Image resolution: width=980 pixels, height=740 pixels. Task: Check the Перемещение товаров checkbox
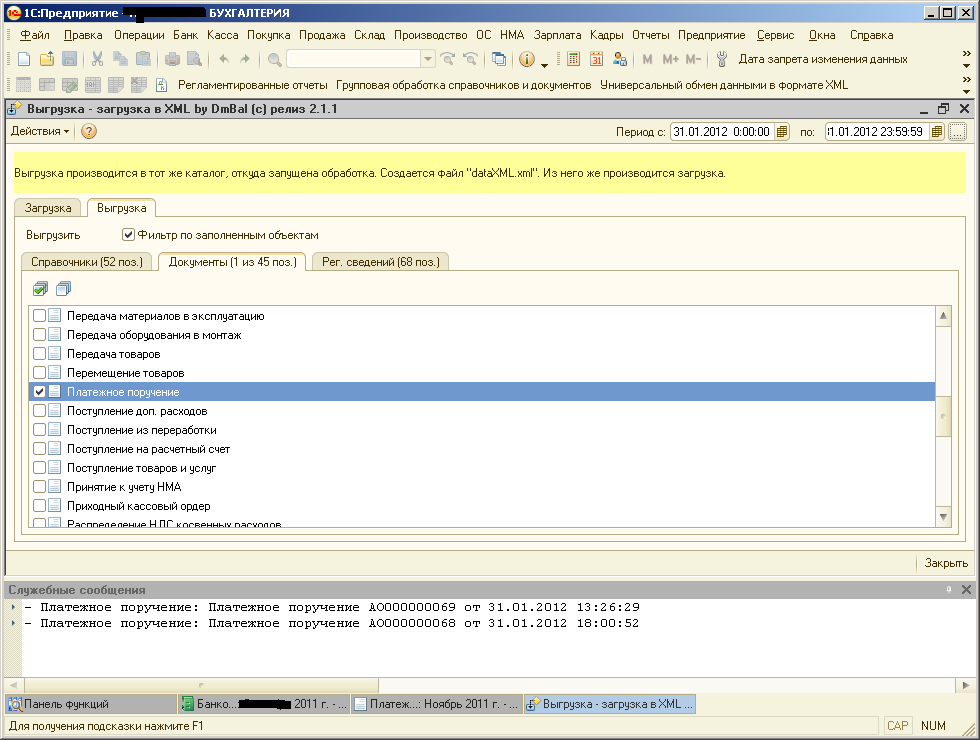[39, 372]
